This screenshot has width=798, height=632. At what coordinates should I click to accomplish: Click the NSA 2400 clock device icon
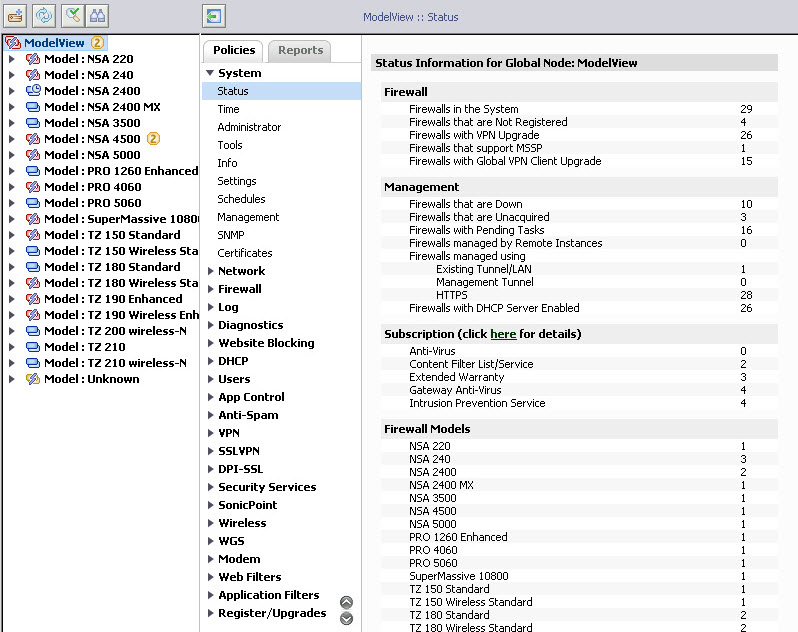click(33, 91)
